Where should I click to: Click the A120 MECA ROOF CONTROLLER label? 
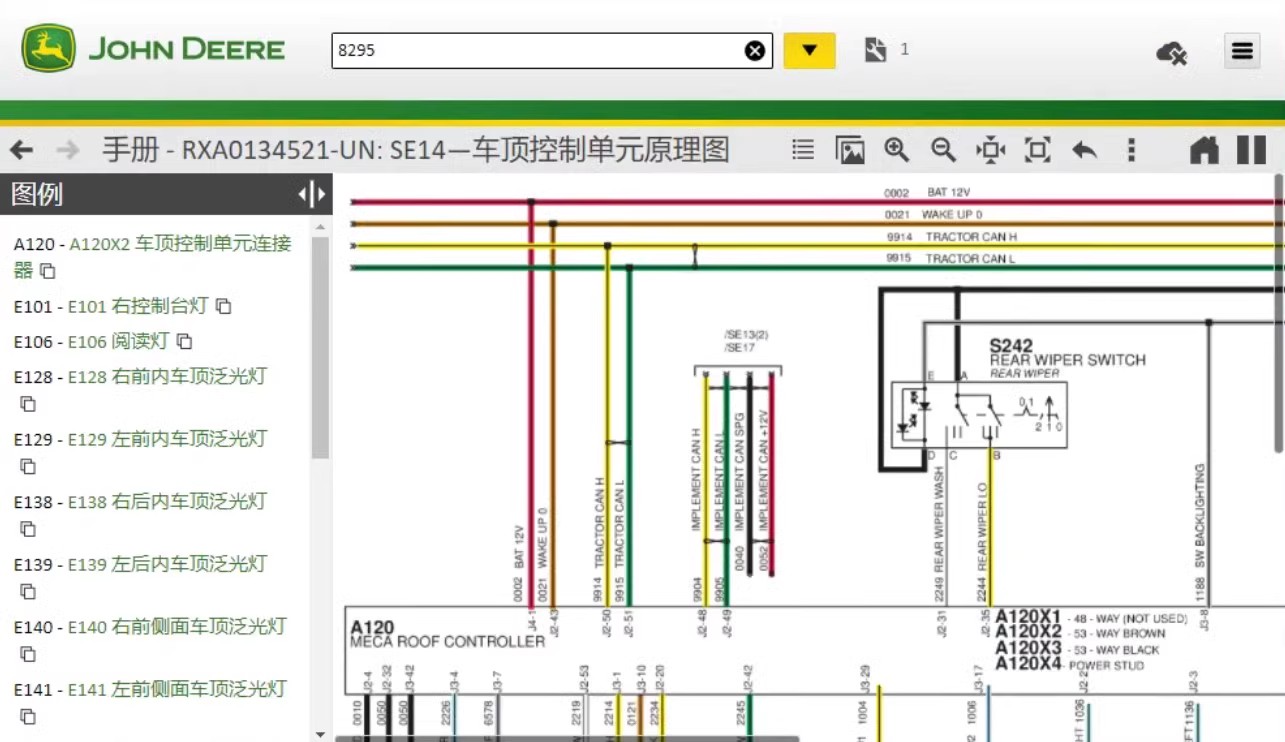pyautogui.click(x=447, y=634)
